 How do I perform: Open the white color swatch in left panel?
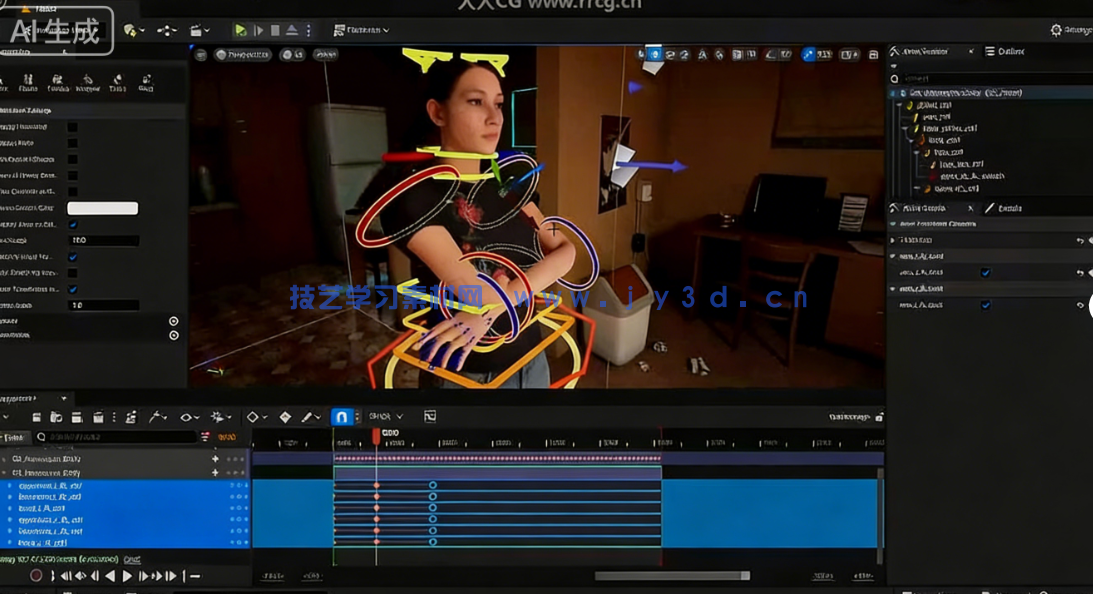[x=102, y=207]
